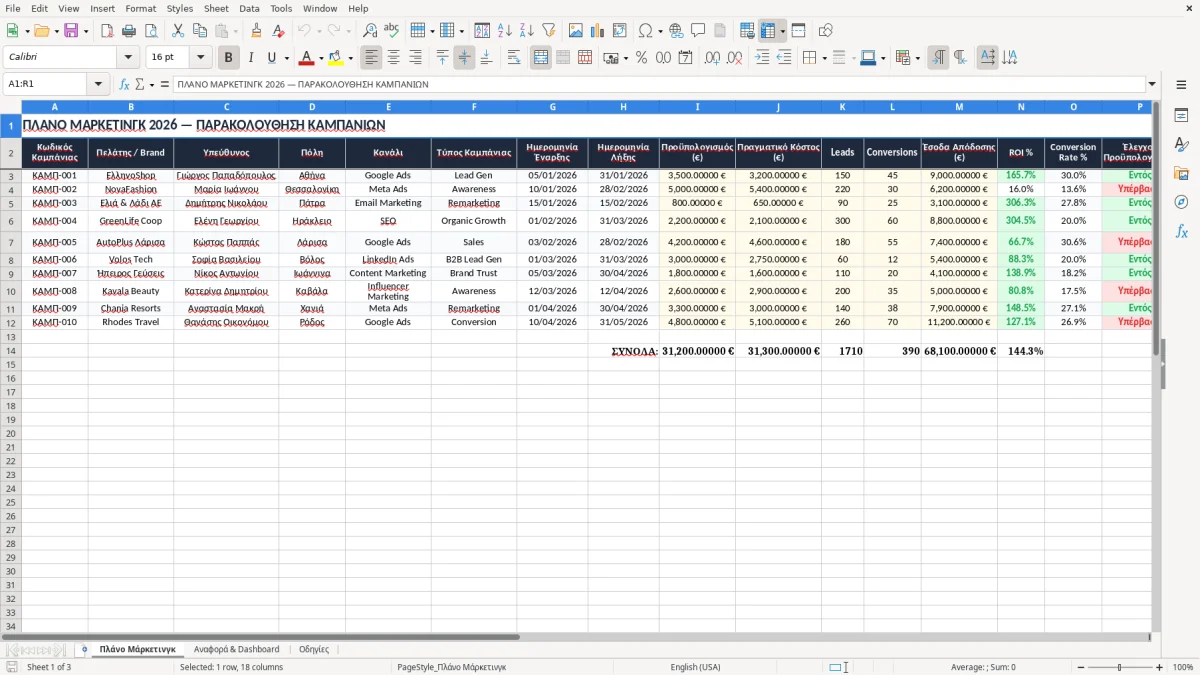Expand the Name Box dropdown arrow
Viewport: 1200px width, 675px height.
(98, 84)
